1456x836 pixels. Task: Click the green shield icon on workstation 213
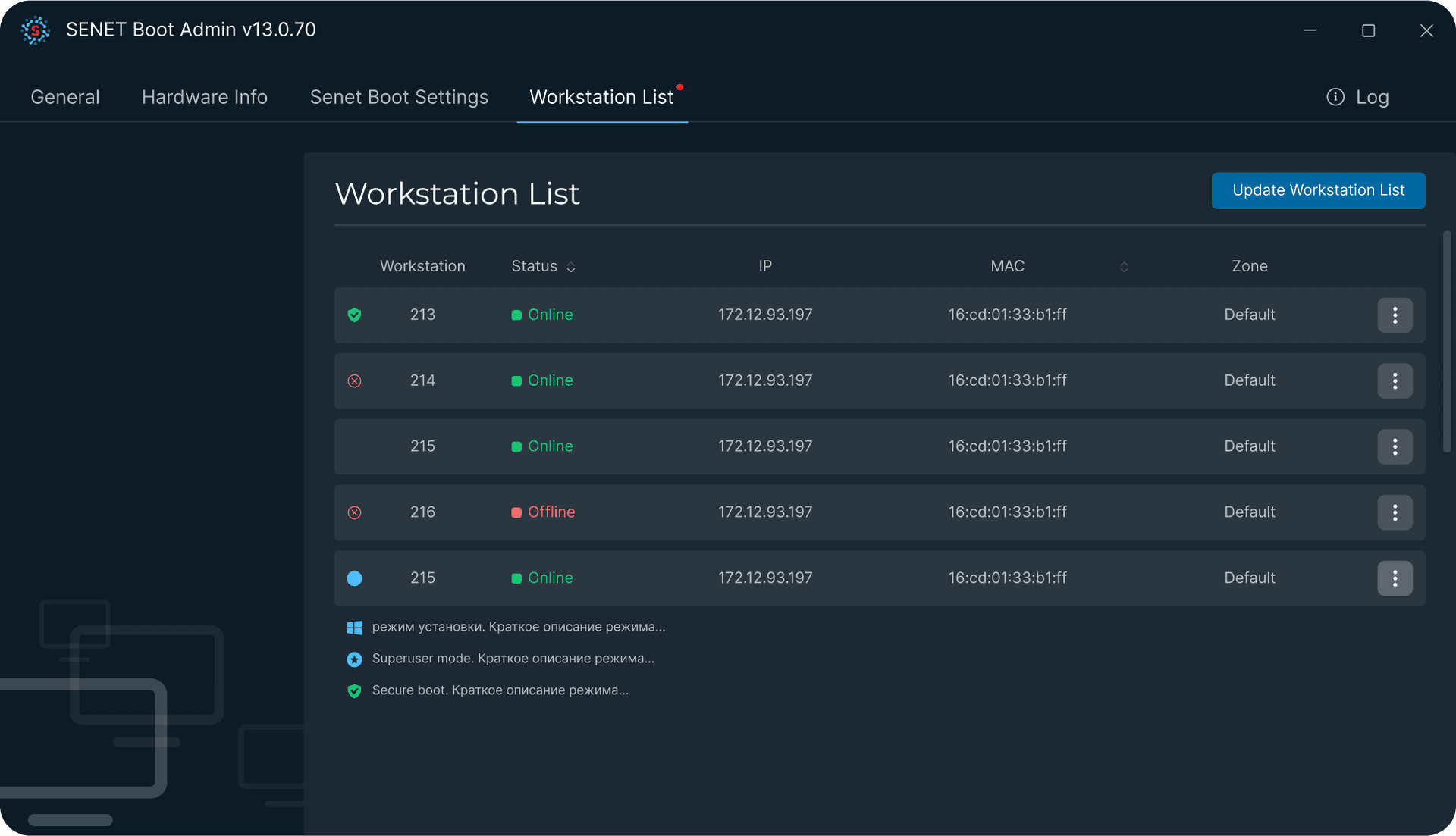[354, 315]
